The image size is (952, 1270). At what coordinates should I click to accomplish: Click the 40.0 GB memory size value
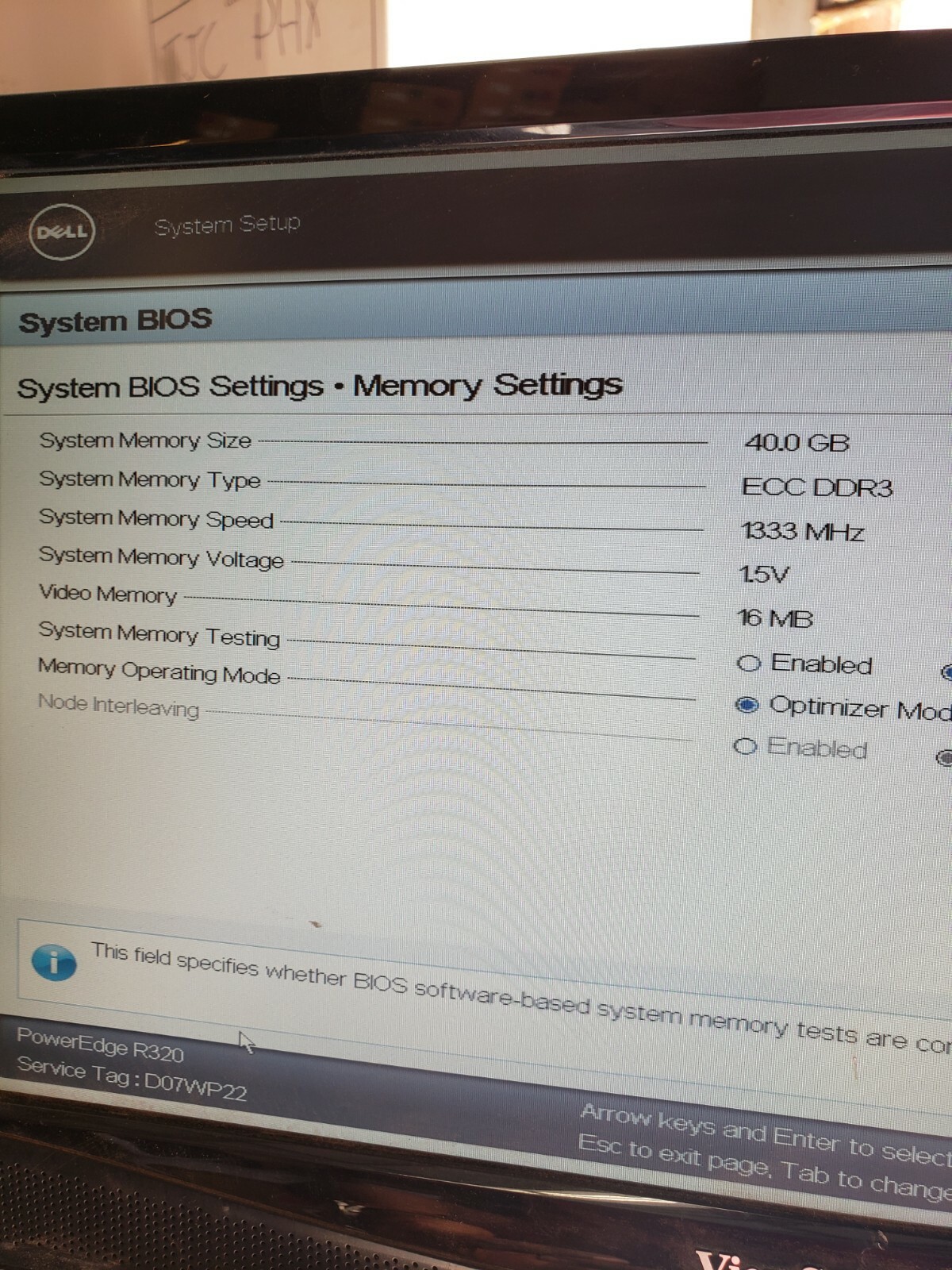point(797,442)
